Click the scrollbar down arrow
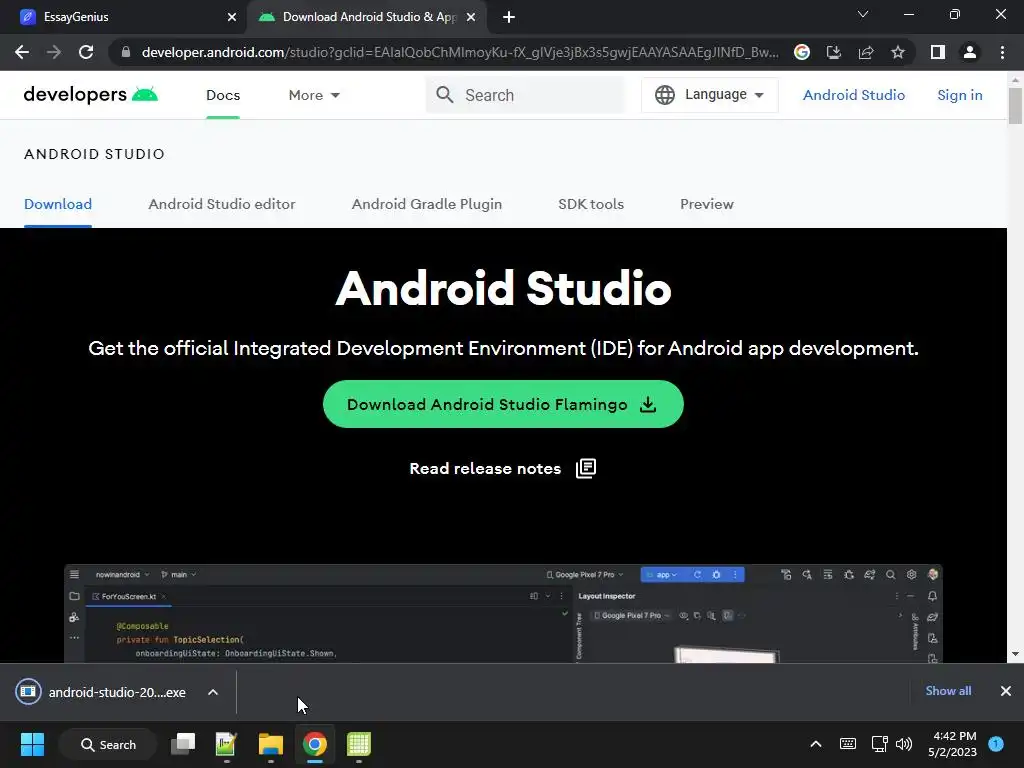Viewport: 1024px width, 768px height. point(1015,654)
